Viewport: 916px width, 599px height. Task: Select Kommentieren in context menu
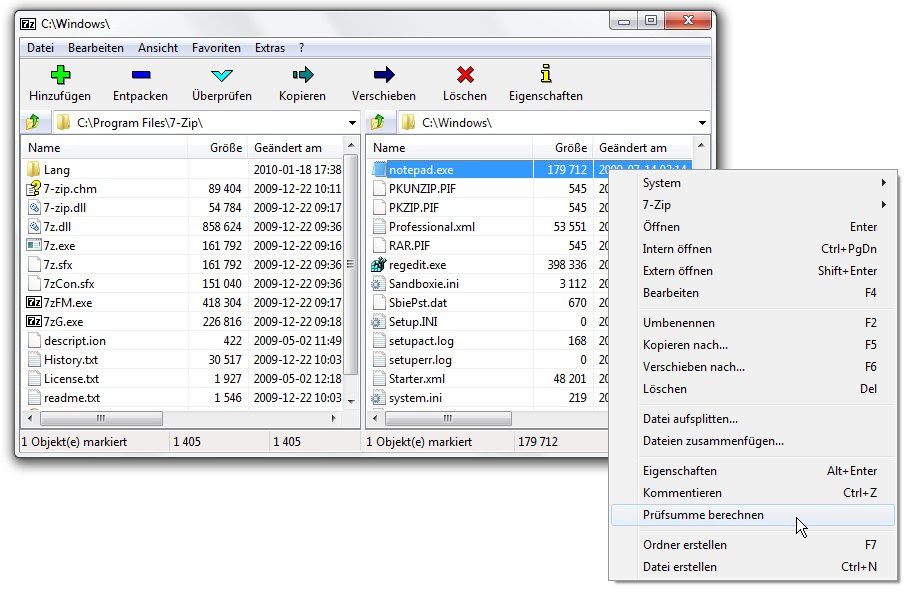[753, 493]
